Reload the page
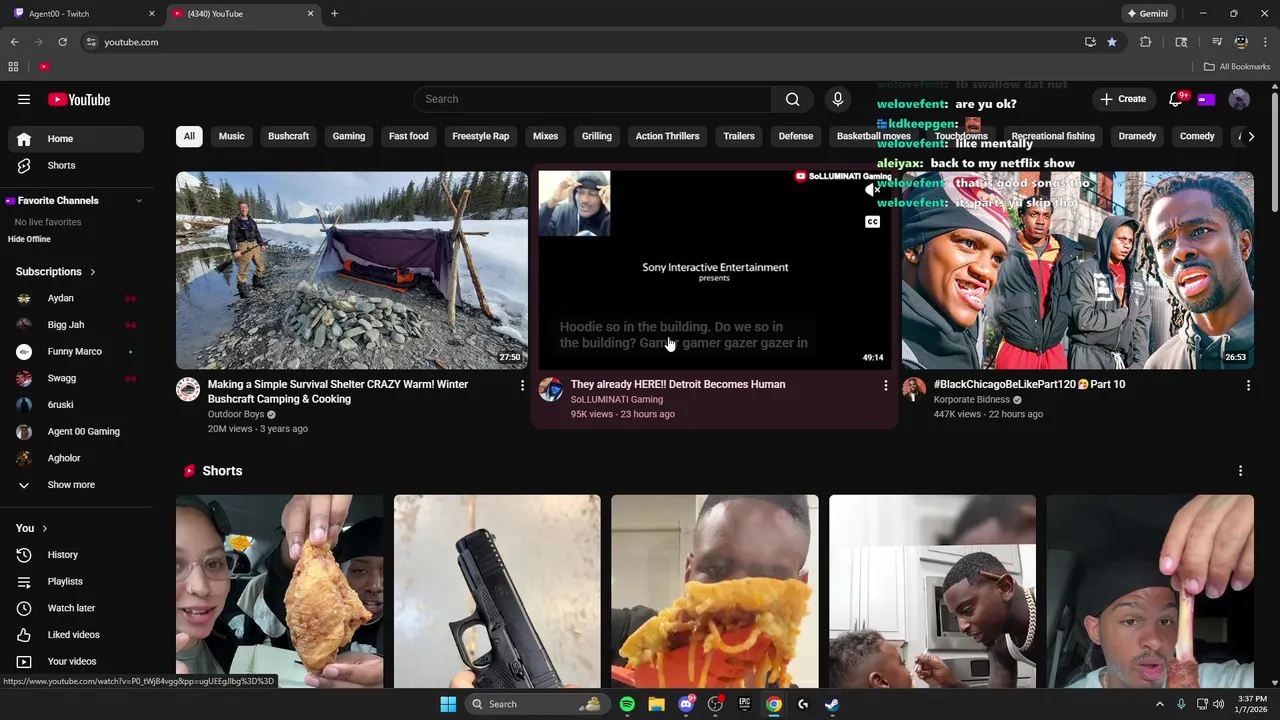The image size is (1280, 720). [62, 42]
